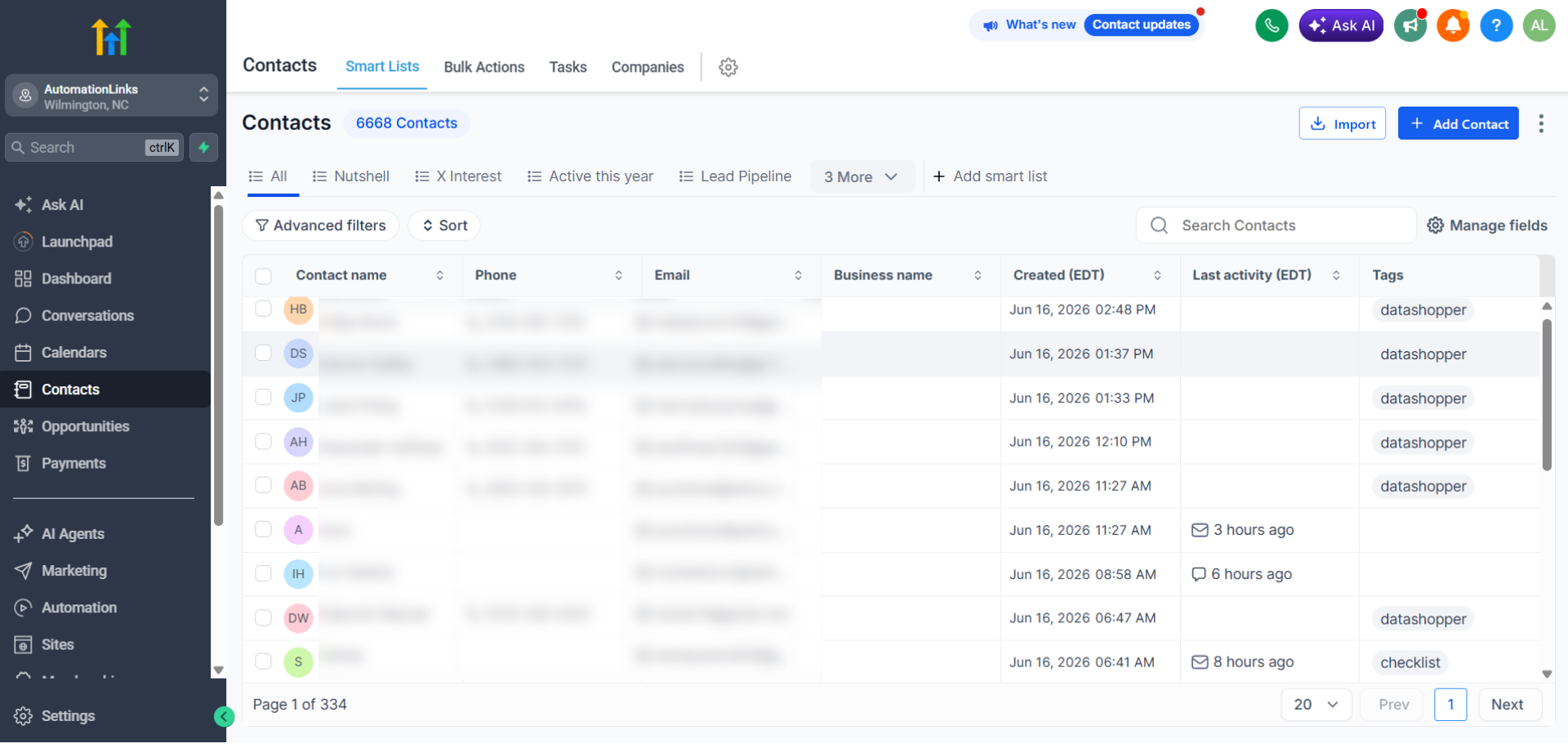The image size is (1568, 748).
Task: Click the DS contact avatar
Action: 298,354
